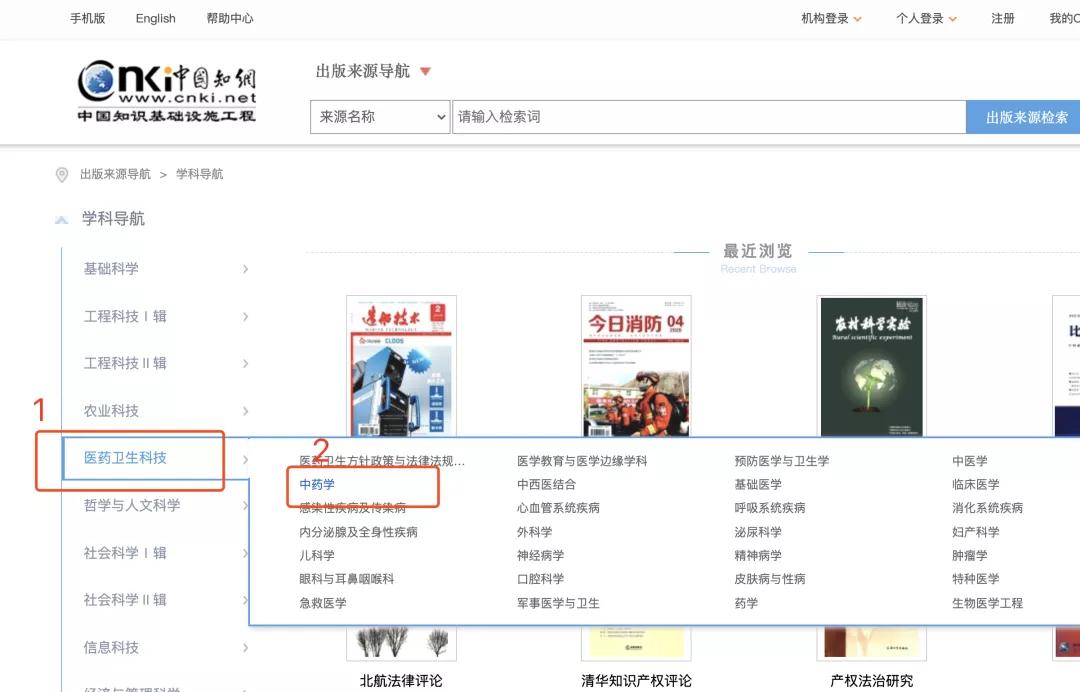Switch to the English version

tap(155, 18)
